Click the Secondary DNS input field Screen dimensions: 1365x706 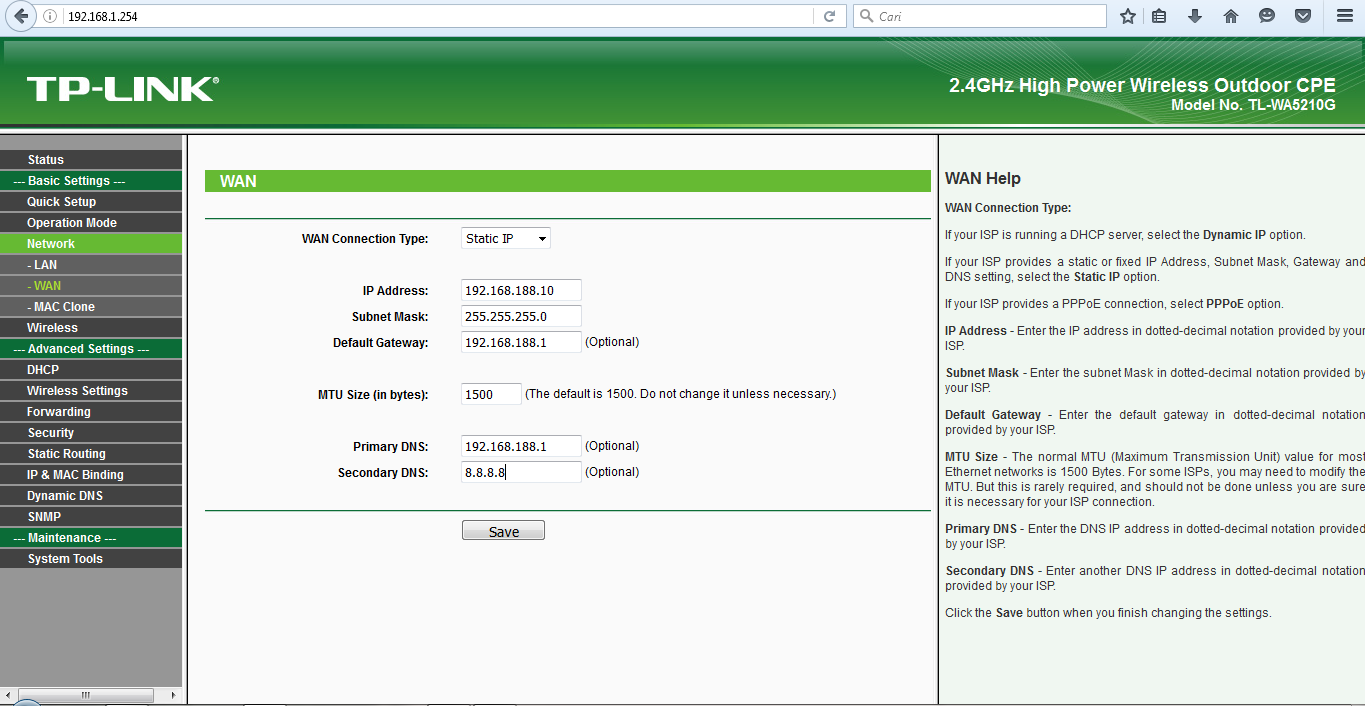[x=519, y=471]
